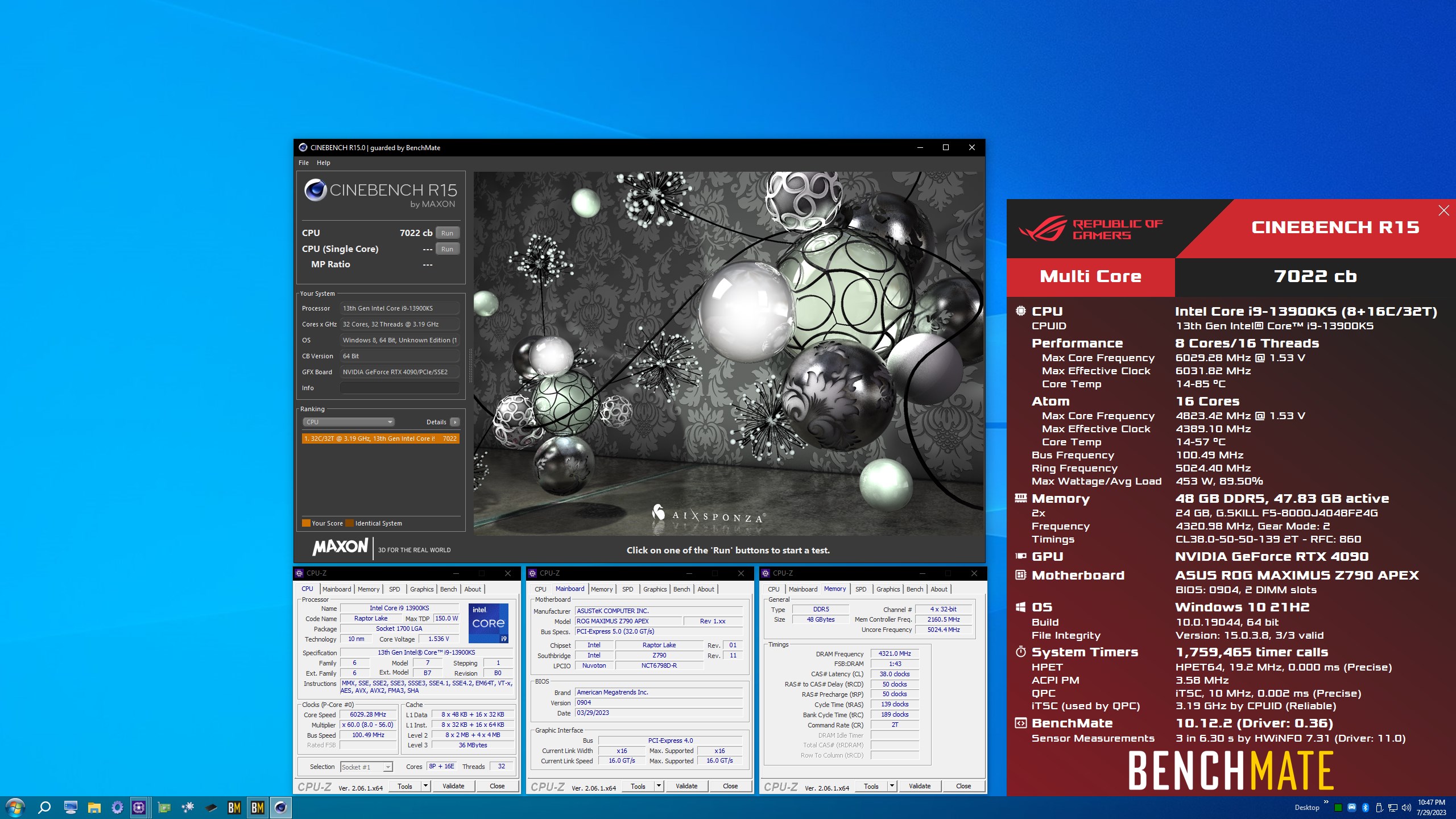Open Tools dropdown arrow in the Mainboard CPU-Z window
This screenshot has height=819, width=1456.
[x=659, y=787]
